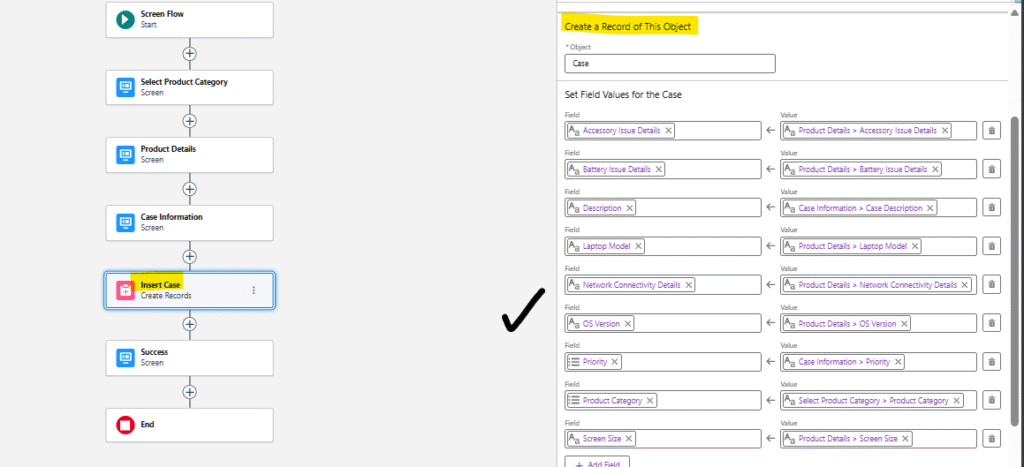This screenshot has height=467, width=1024.
Task: Select the Select Product Category screen element
Action: point(189,87)
